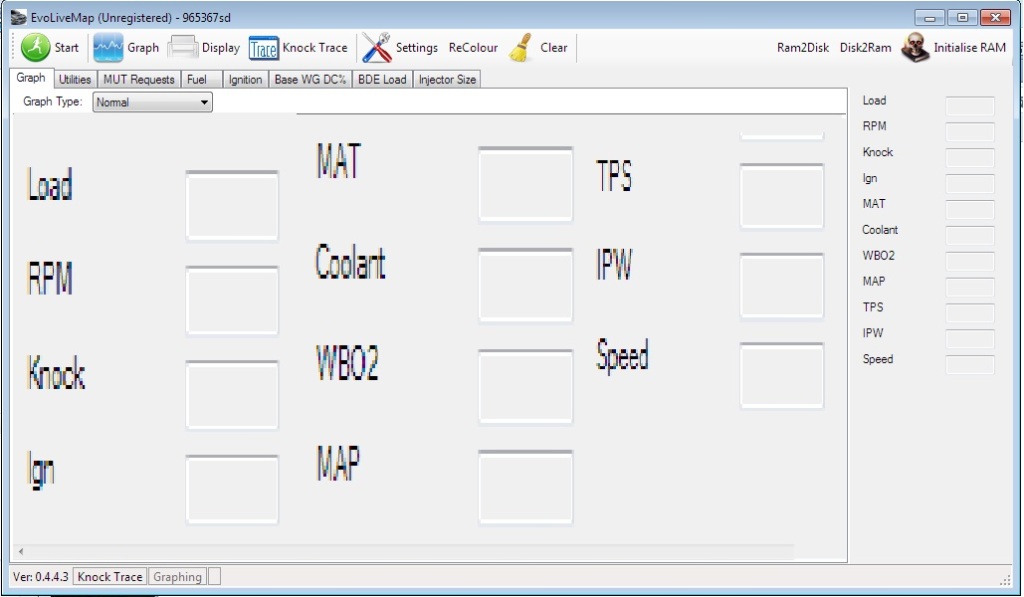The width and height of the screenshot is (1024, 597).
Task: Click the sidebar IPW readout field
Action: pos(970,339)
